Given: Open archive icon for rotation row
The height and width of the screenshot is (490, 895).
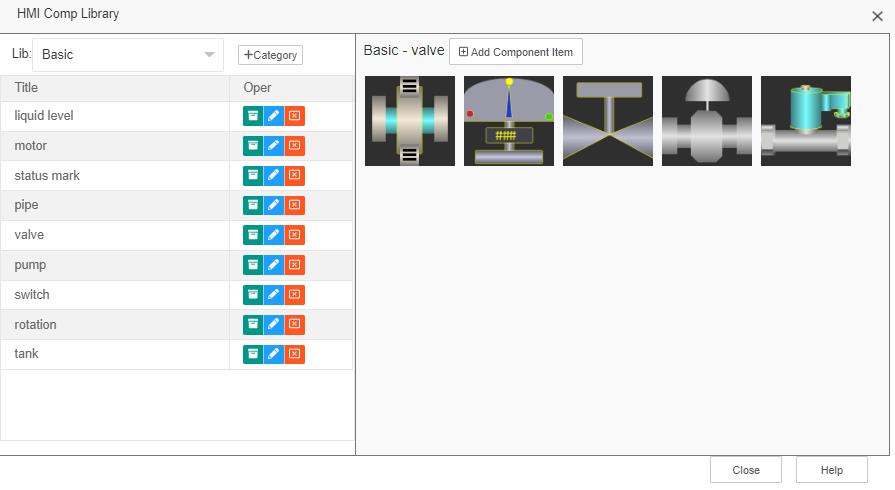Looking at the screenshot, I should point(253,324).
